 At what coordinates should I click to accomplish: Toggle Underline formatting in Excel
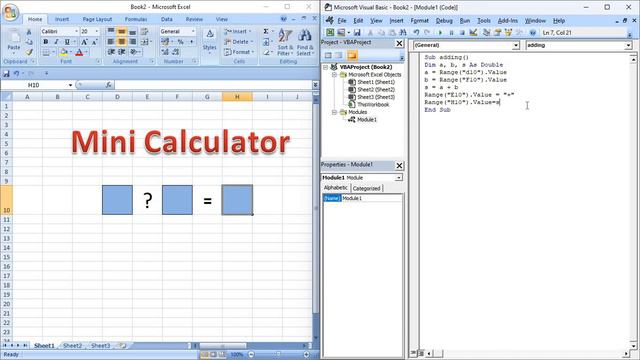point(67,42)
